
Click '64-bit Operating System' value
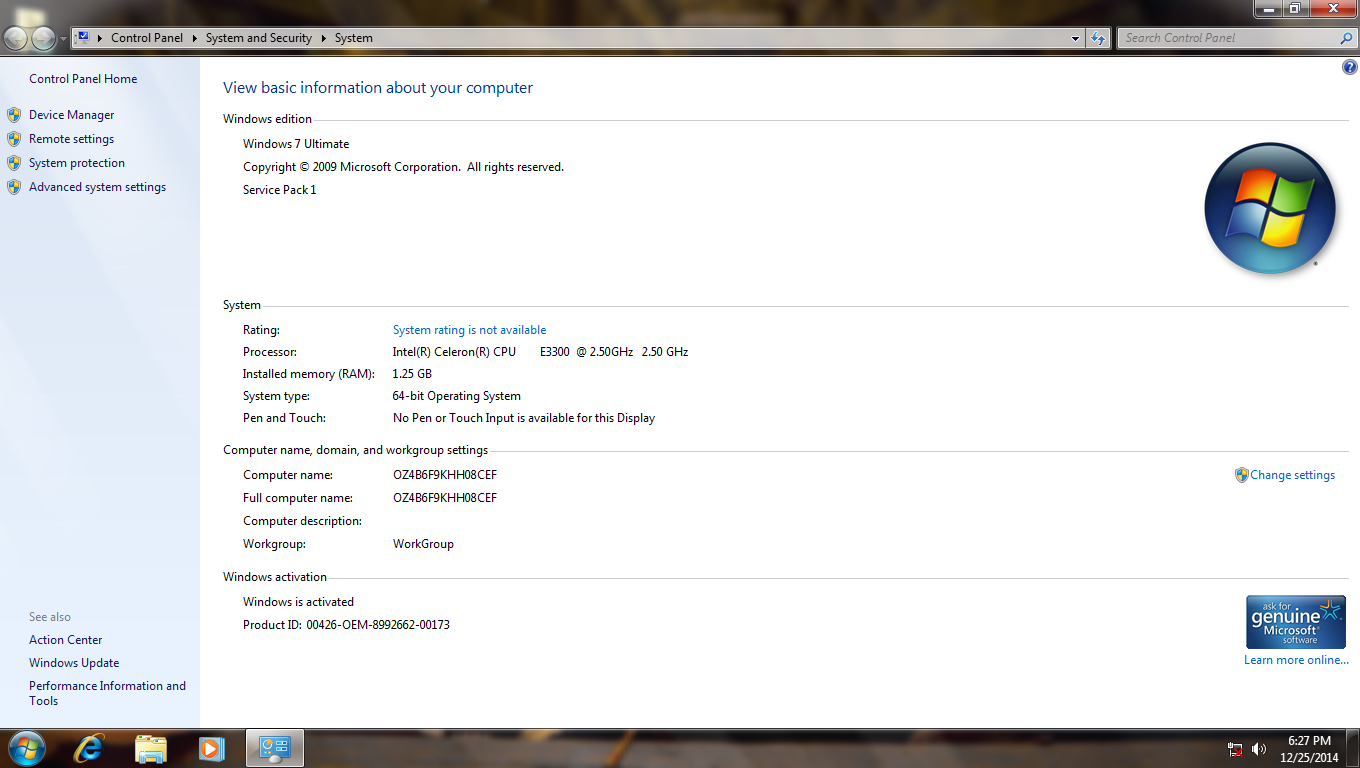pyautogui.click(x=457, y=396)
